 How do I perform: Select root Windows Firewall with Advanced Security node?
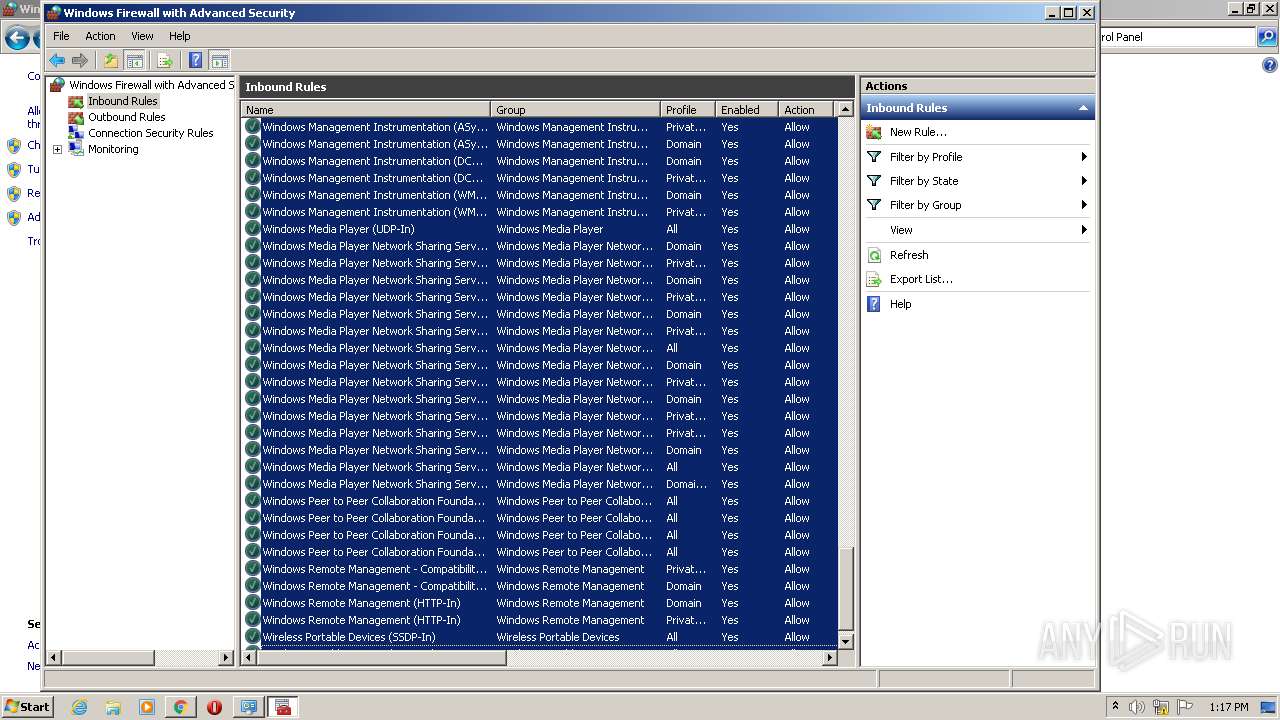pos(150,85)
